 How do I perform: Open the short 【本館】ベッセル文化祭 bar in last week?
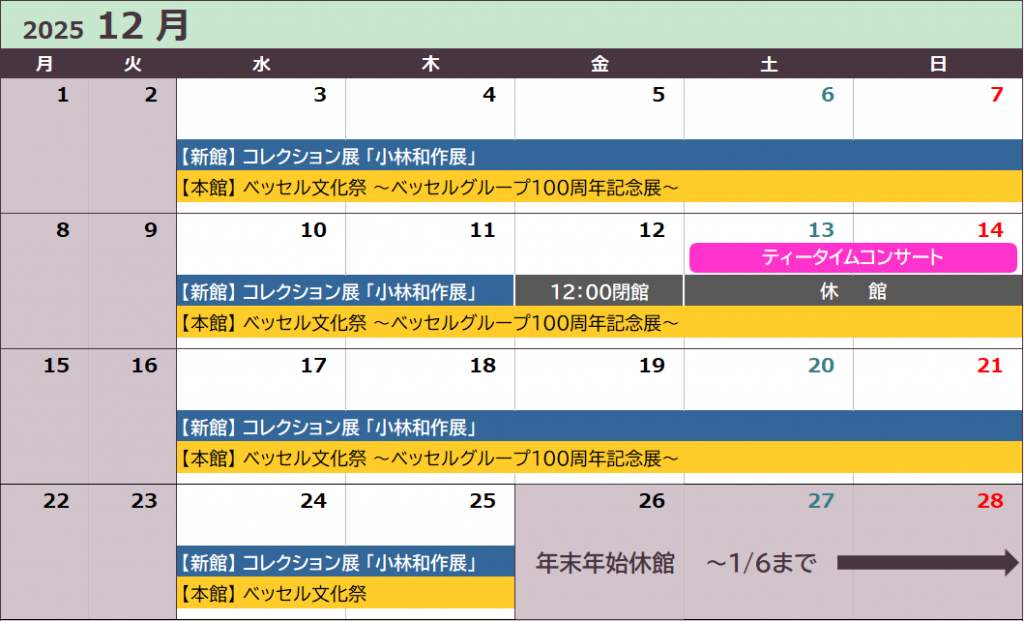click(x=345, y=594)
